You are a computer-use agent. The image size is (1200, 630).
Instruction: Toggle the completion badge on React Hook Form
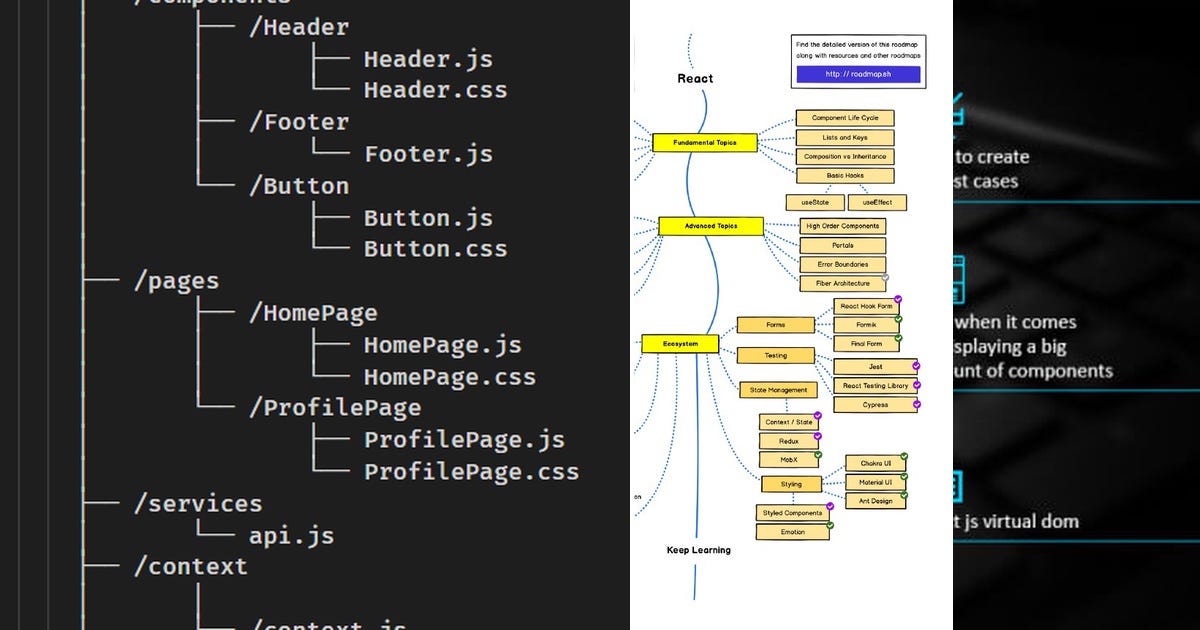897,297
